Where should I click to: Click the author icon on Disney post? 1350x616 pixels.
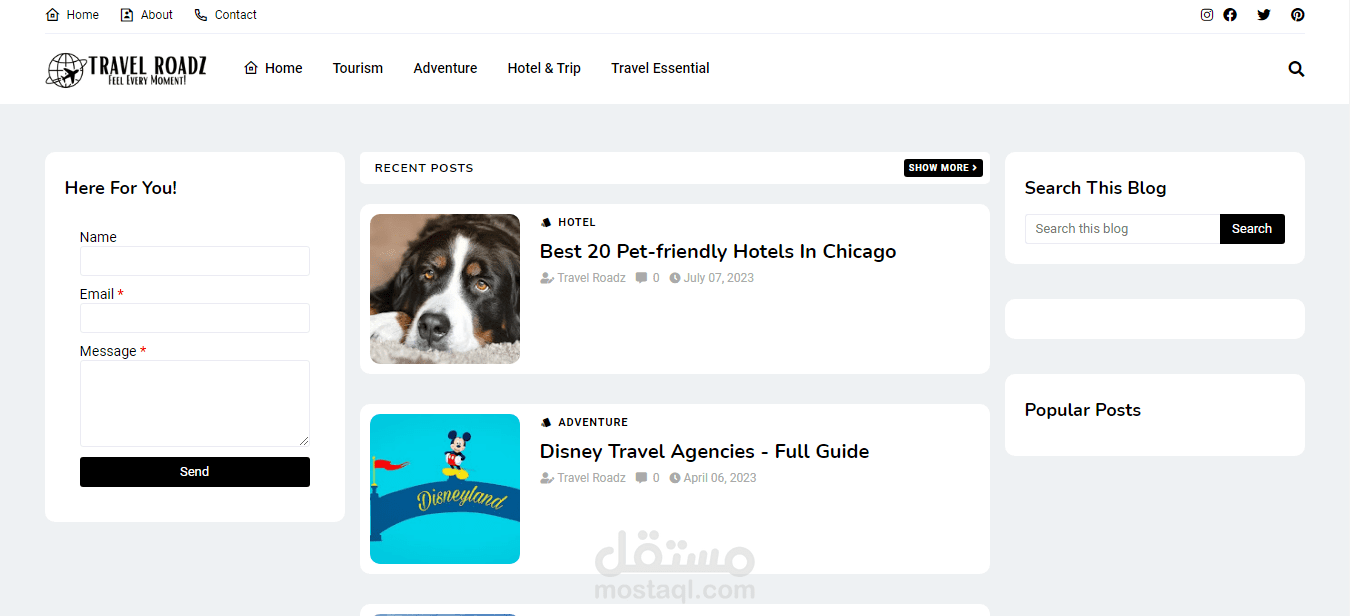pyautogui.click(x=547, y=478)
